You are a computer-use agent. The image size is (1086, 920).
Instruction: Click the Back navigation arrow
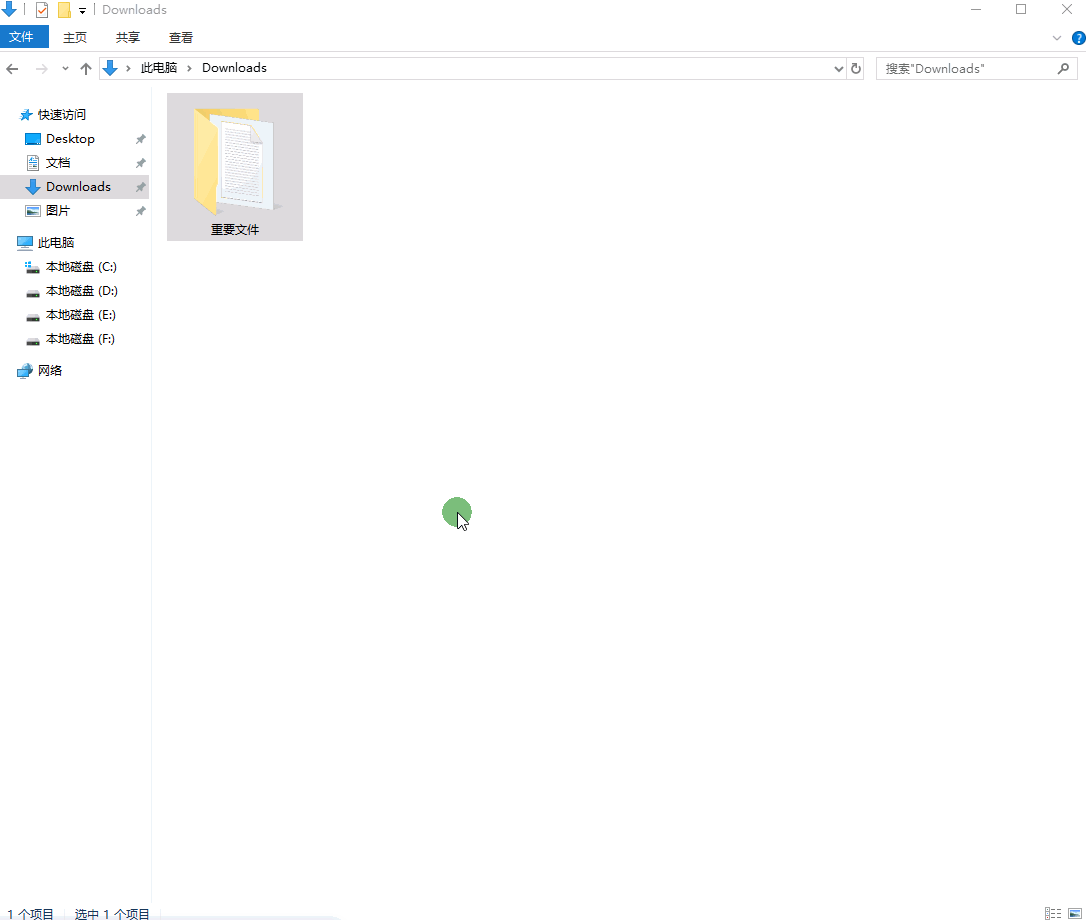[x=12, y=69]
